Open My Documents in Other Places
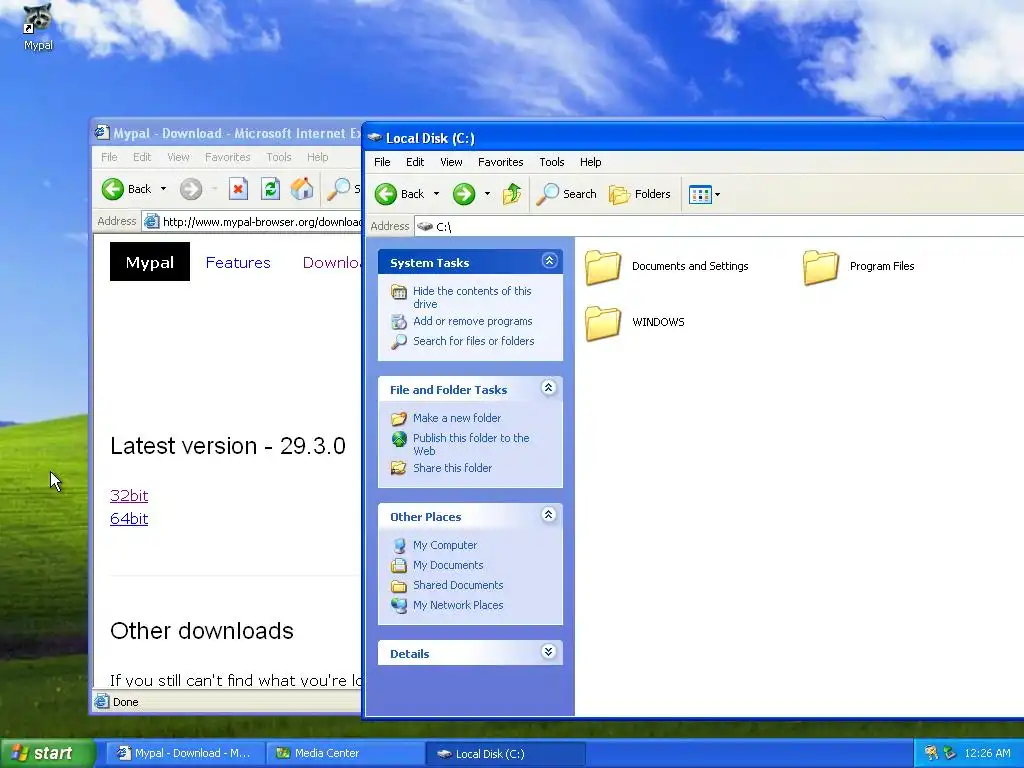Image resolution: width=1024 pixels, height=768 pixels. pos(448,565)
